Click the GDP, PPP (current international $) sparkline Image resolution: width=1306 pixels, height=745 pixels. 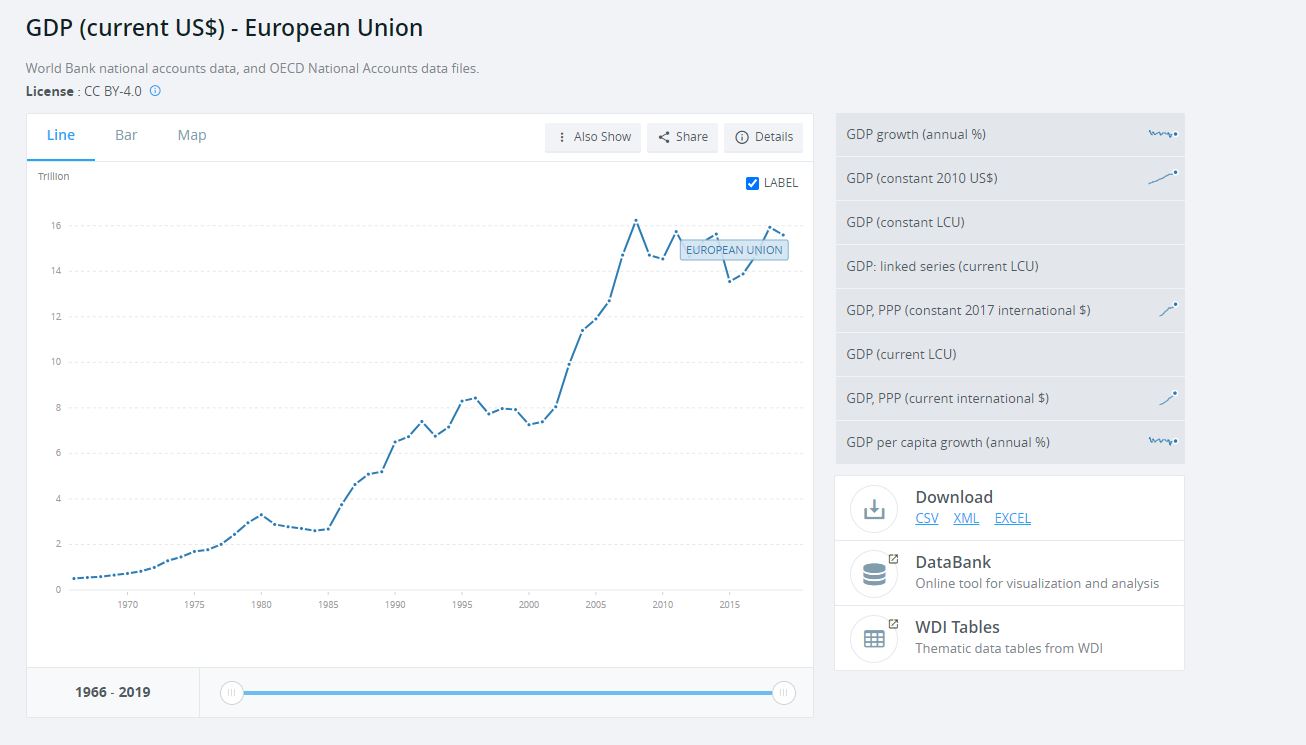[1167, 398]
